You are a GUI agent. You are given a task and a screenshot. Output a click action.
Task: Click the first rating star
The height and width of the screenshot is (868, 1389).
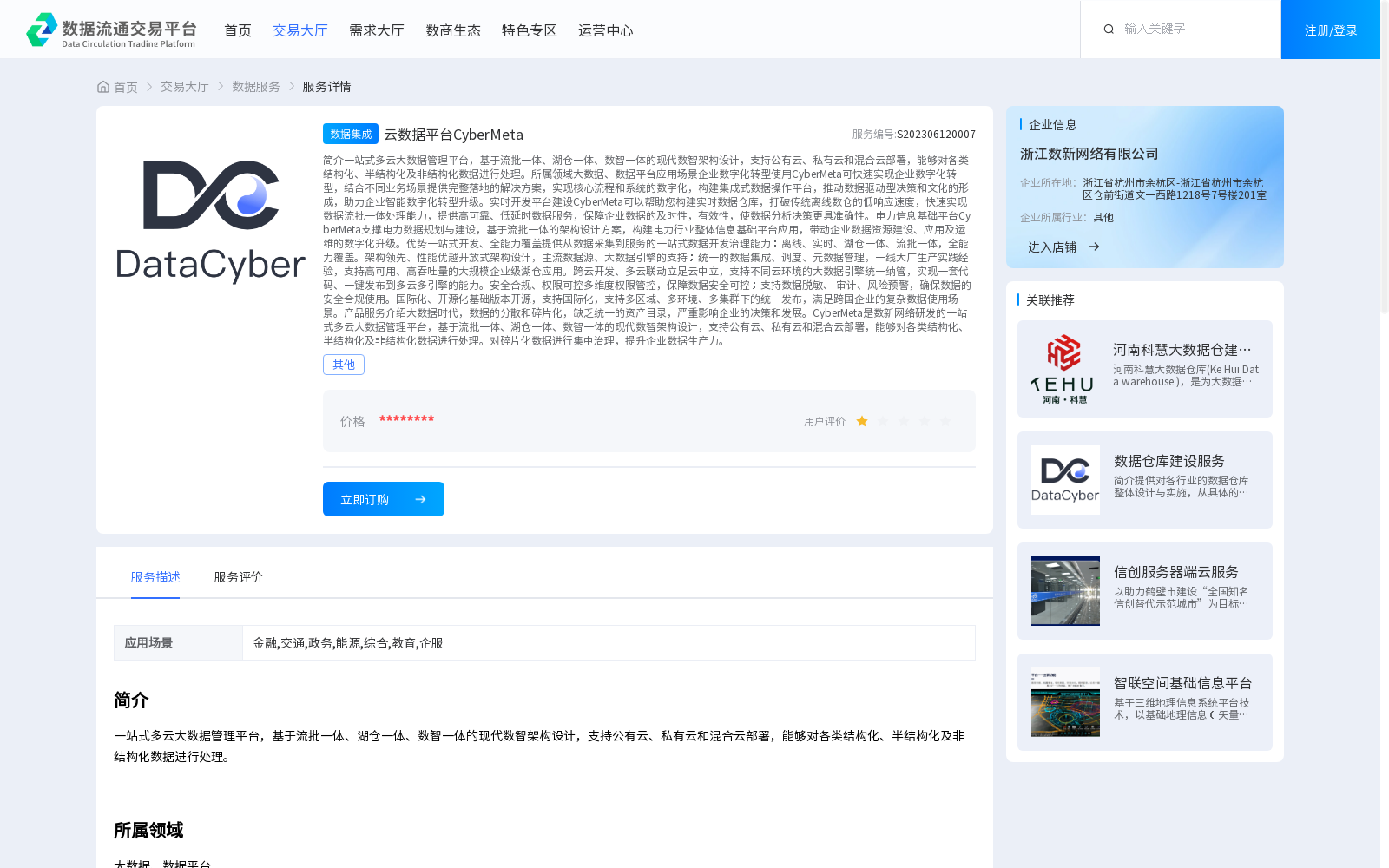click(x=862, y=421)
